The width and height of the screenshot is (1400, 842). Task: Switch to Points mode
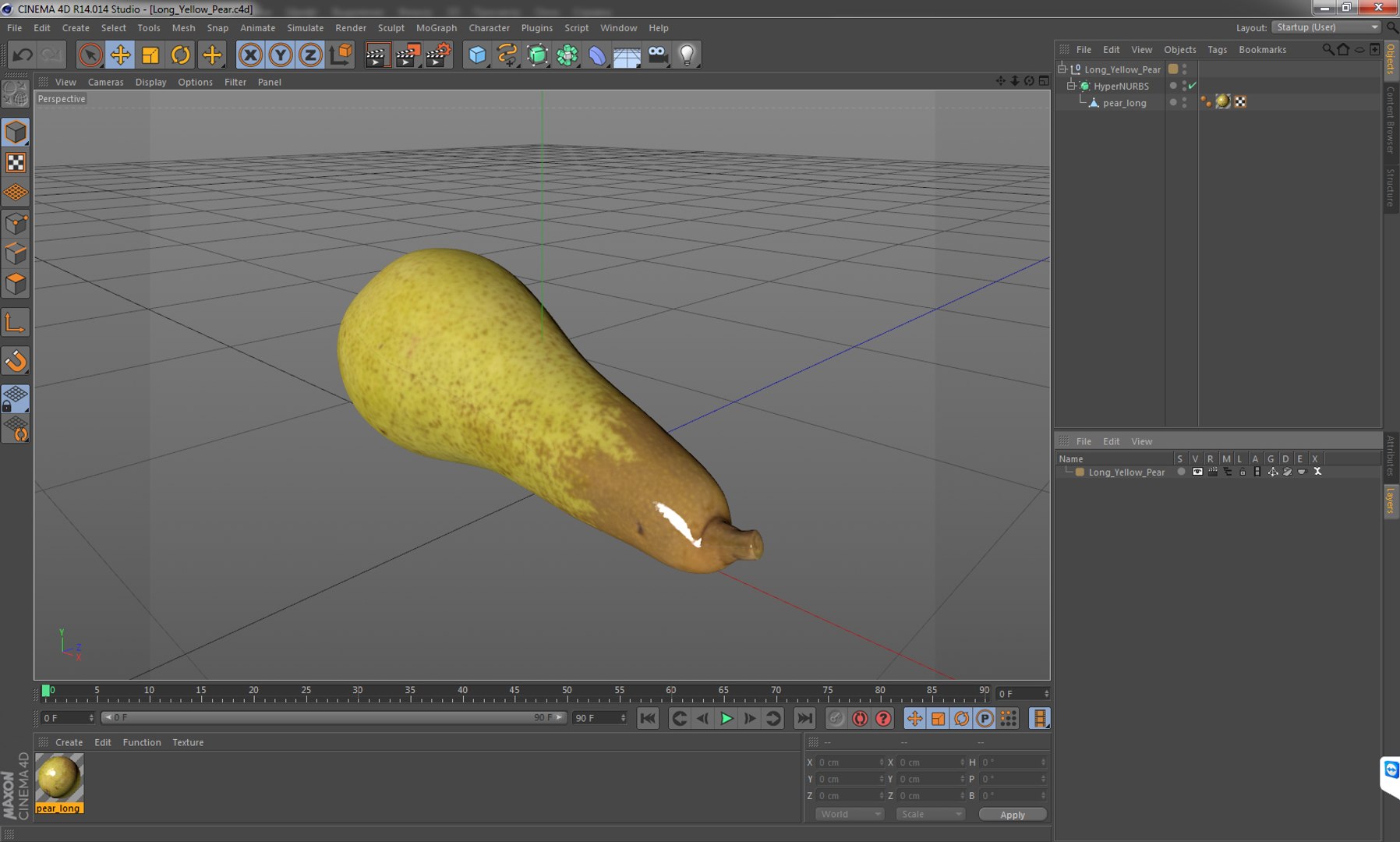16,224
